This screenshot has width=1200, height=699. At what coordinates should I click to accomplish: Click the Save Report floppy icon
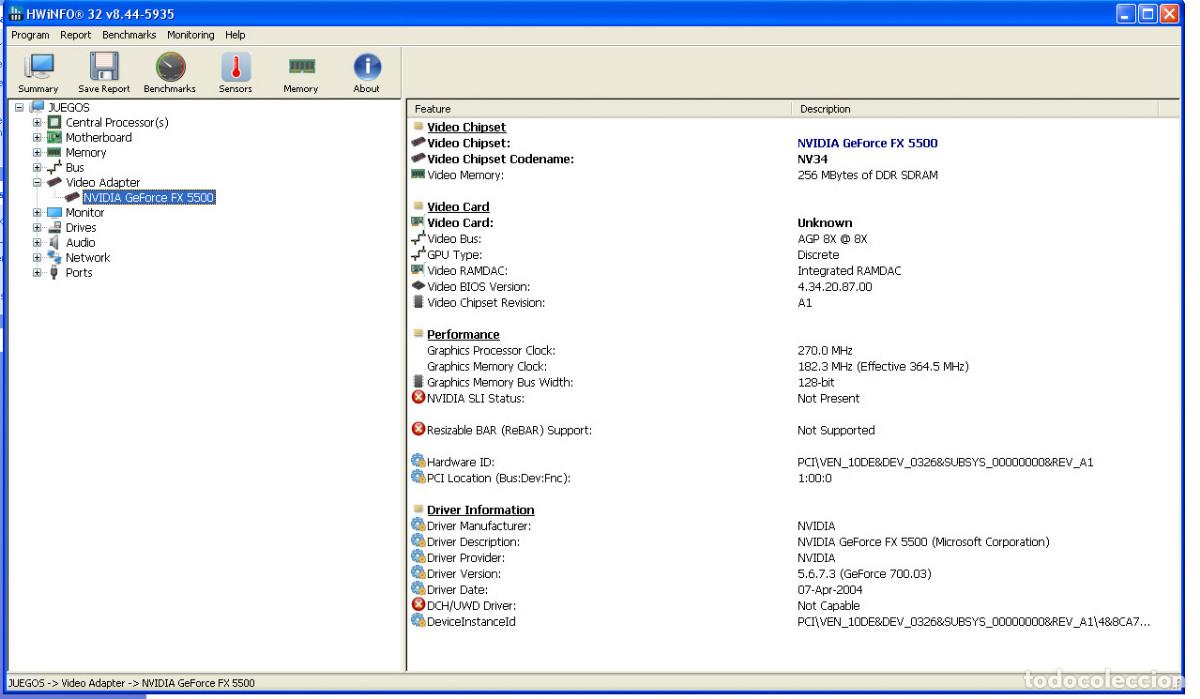pyautogui.click(x=104, y=67)
